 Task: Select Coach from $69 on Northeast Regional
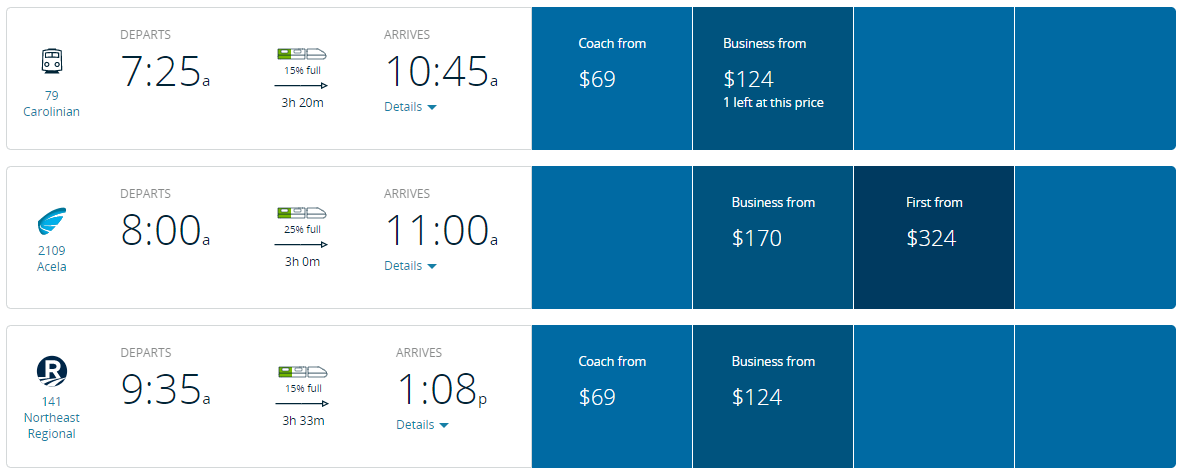click(x=612, y=397)
